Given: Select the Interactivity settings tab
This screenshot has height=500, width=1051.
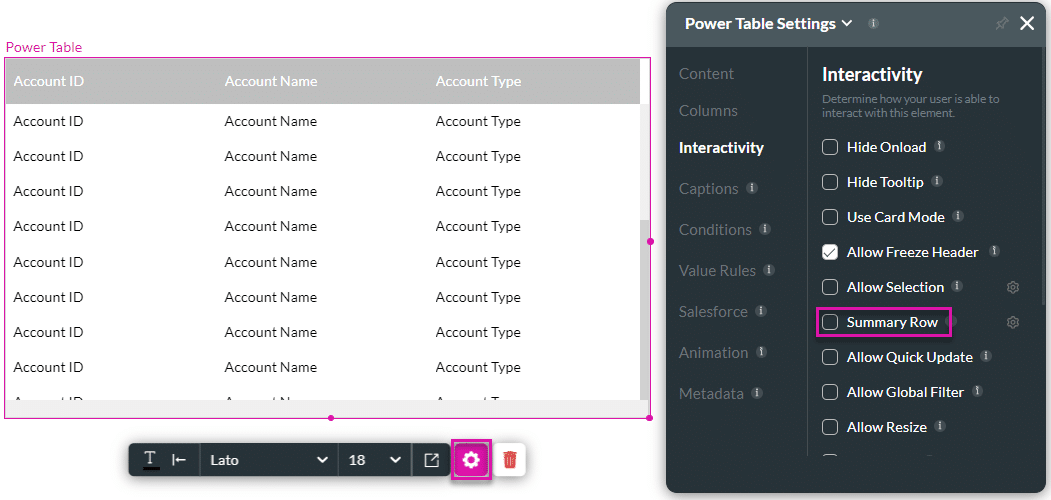Looking at the screenshot, I should pyautogui.click(x=721, y=147).
